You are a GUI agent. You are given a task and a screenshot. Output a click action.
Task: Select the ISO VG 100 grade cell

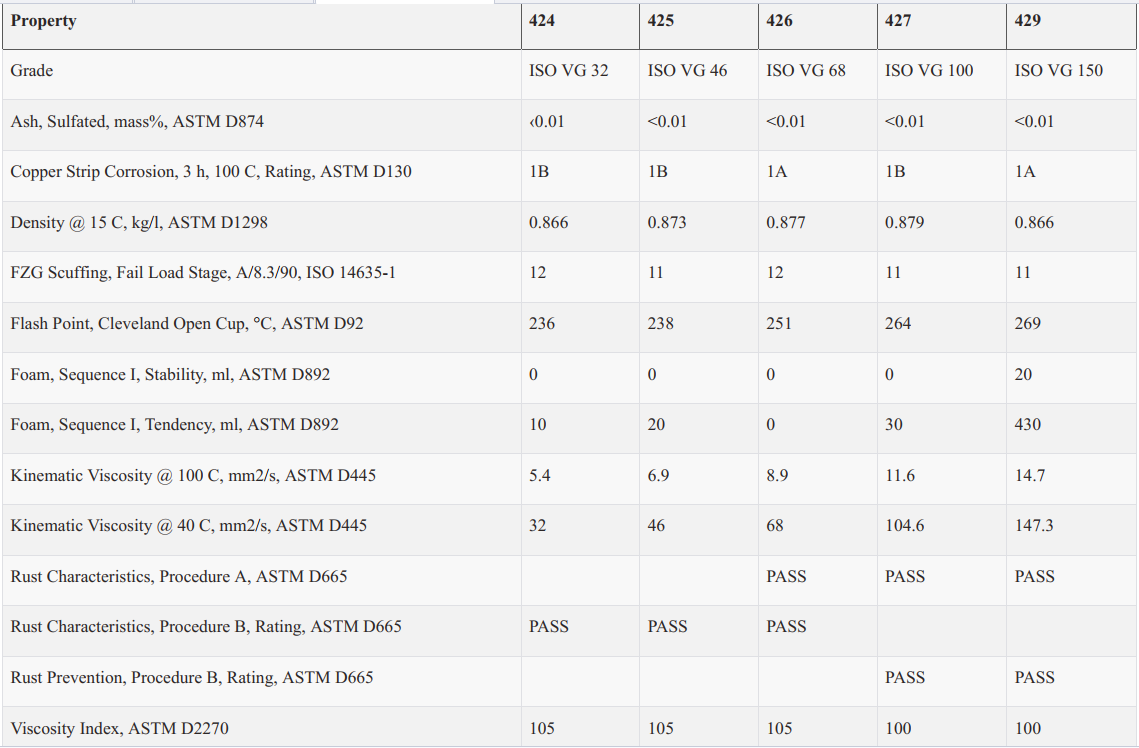click(x=929, y=71)
